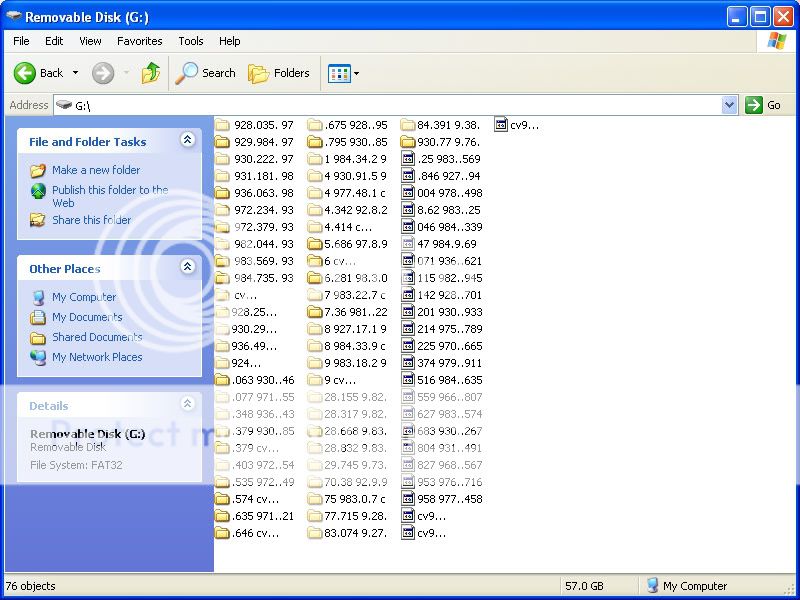Image resolution: width=800 pixels, height=600 pixels.
Task: Select the folder named 928.035. 97
Action: pos(263,125)
